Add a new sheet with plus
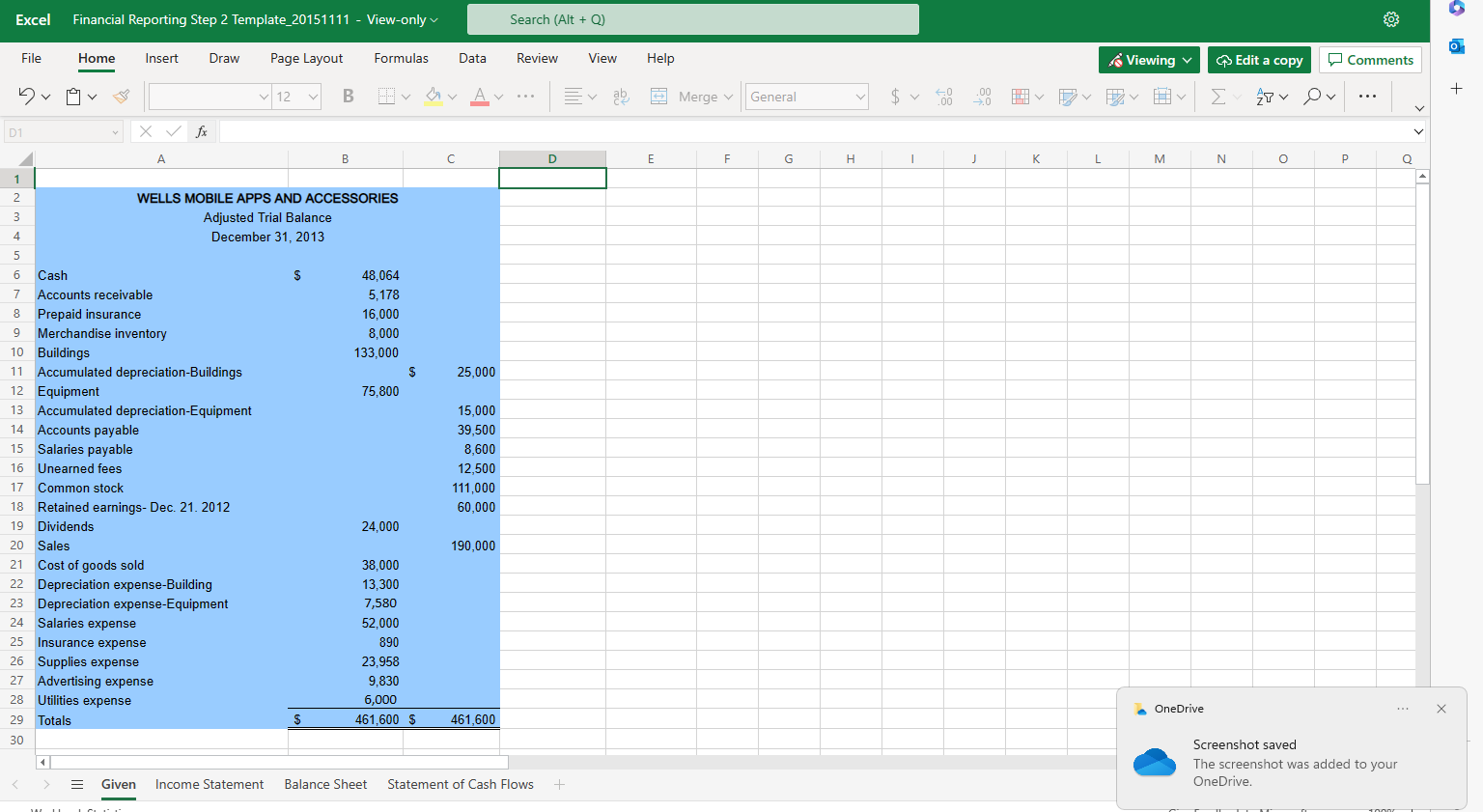 (559, 784)
